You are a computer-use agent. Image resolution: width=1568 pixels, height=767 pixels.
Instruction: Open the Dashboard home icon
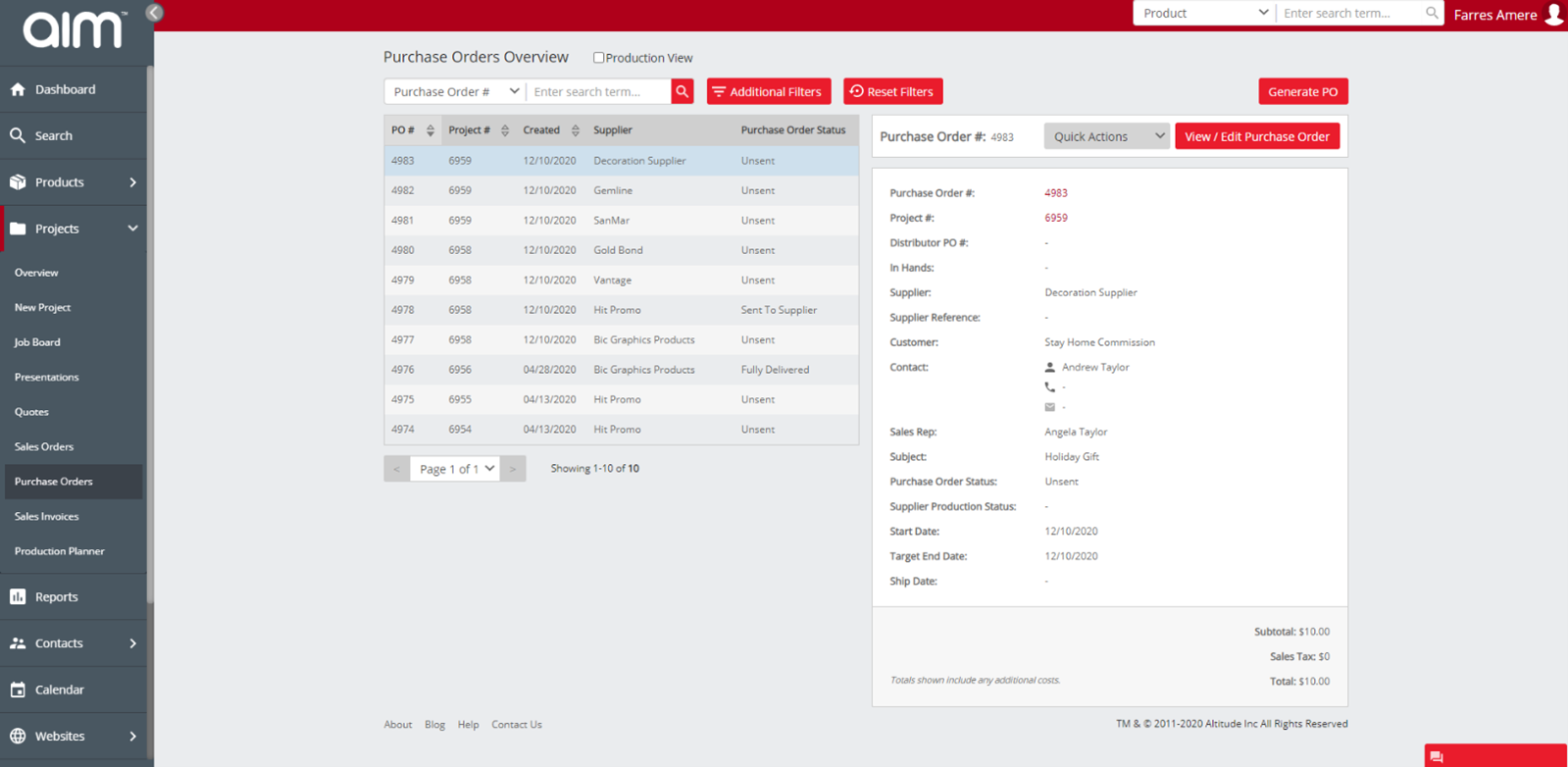pyautogui.click(x=18, y=89)
